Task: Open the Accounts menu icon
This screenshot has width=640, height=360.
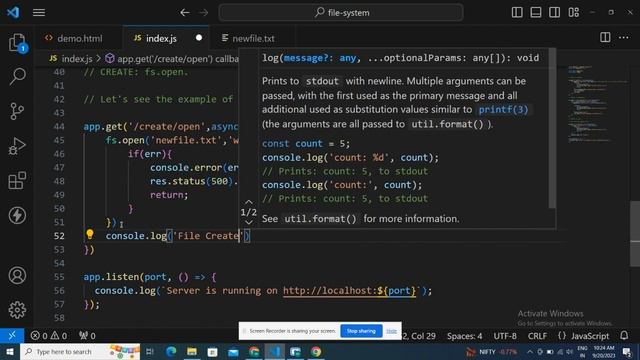Action: pyautogui.click(x=17, y=276)
